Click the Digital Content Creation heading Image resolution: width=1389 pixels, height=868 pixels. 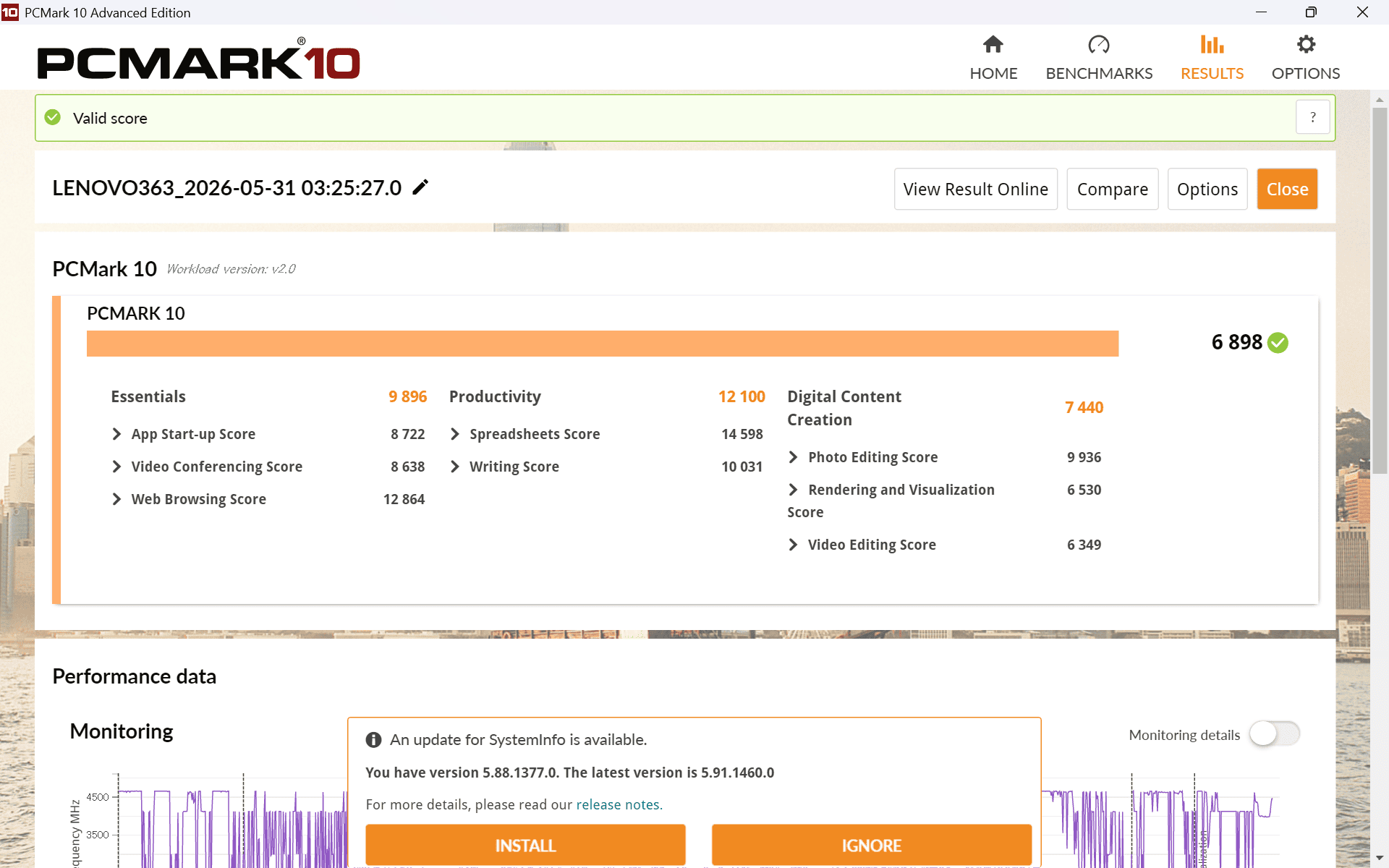point(844,408)
